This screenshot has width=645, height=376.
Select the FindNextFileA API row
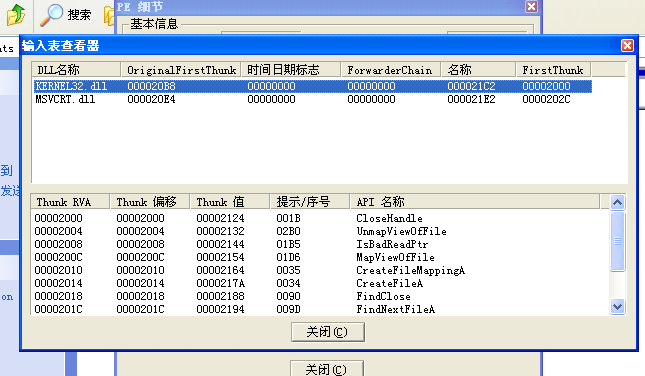click(x=316, y=309)
